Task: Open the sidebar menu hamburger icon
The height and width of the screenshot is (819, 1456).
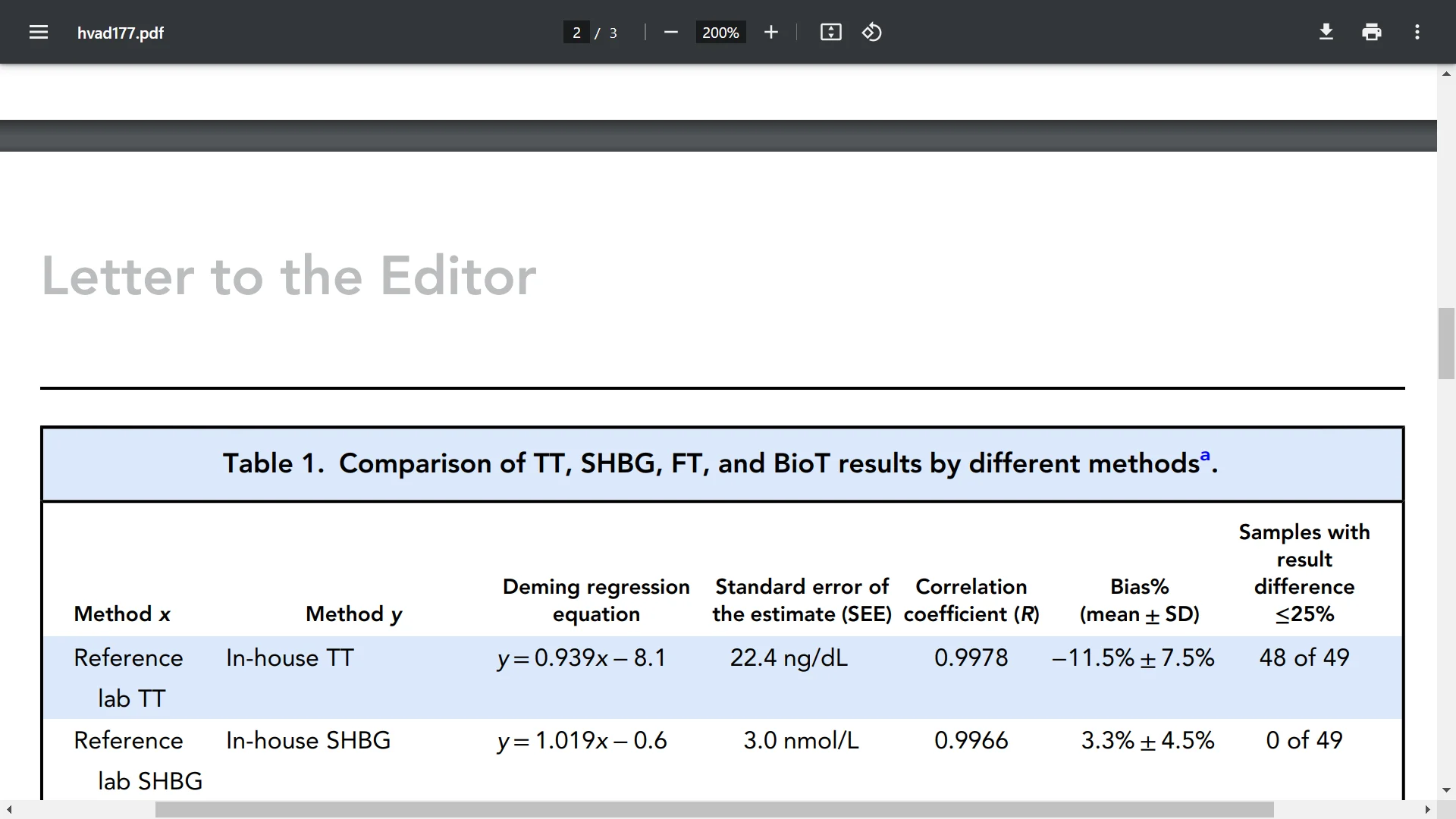Action: [39, 32]
